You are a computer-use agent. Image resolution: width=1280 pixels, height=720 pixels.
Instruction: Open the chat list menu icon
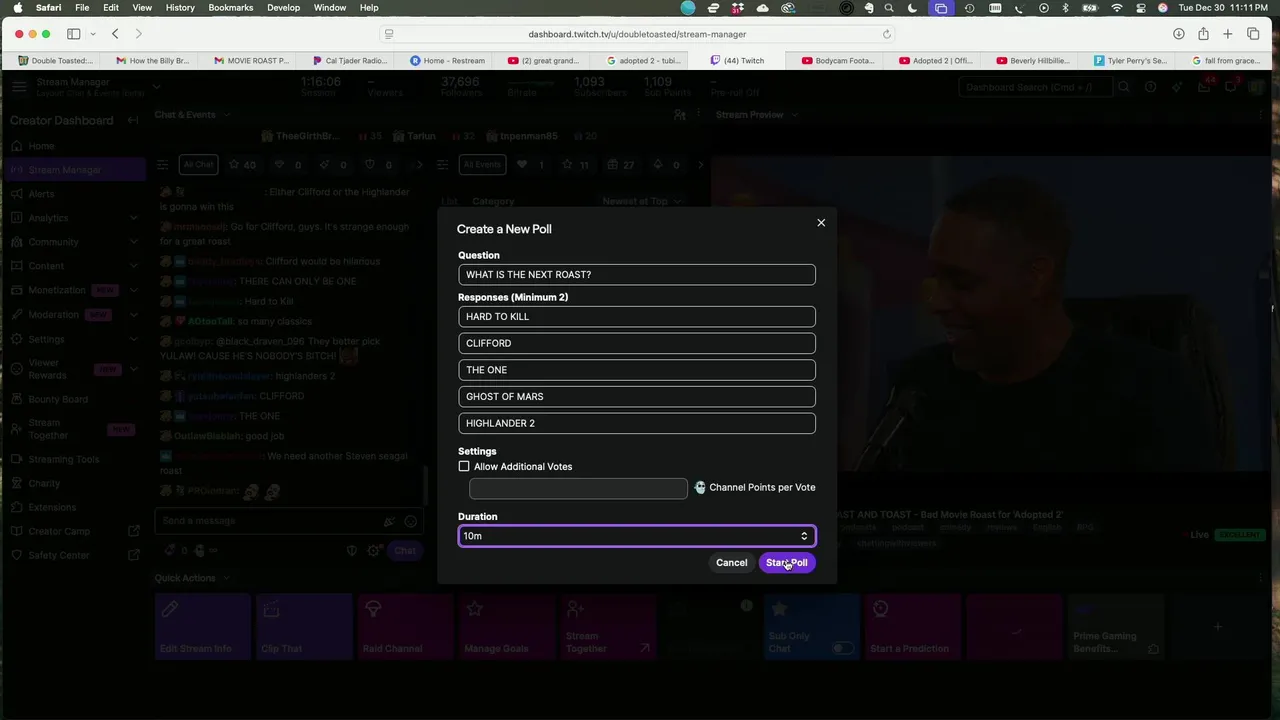(x=163, y=165)
